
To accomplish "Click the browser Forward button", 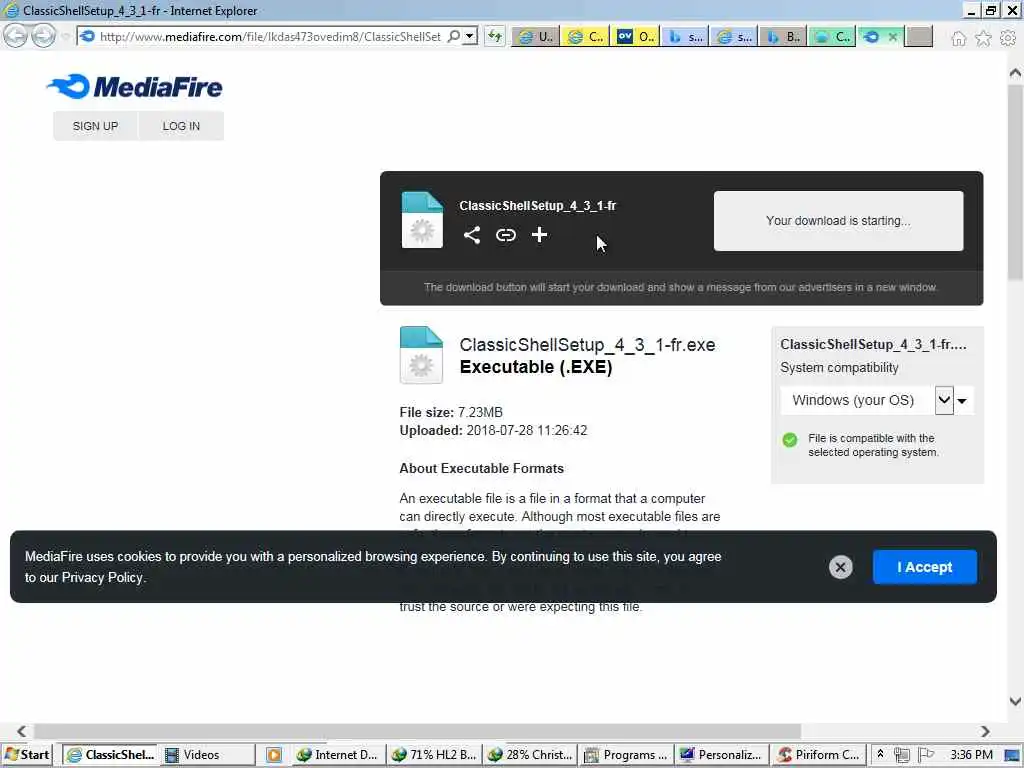I will [x=43, y=36].
